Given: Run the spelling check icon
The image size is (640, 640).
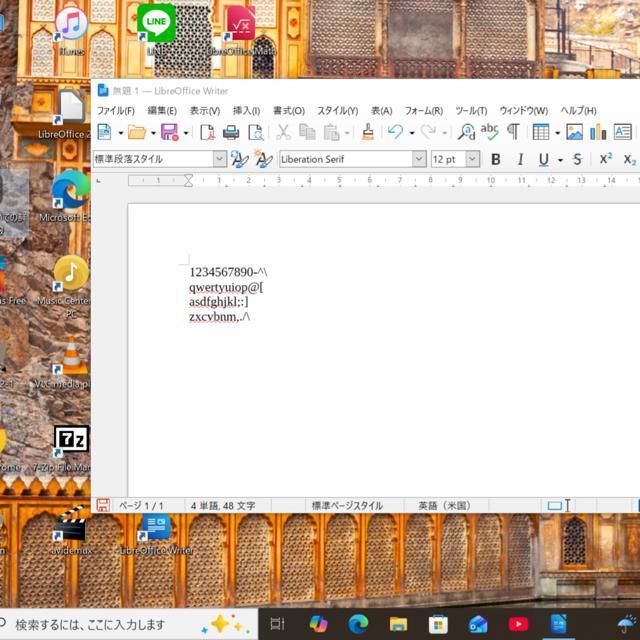Looking at the screenshot, I should tap(490, 132).
